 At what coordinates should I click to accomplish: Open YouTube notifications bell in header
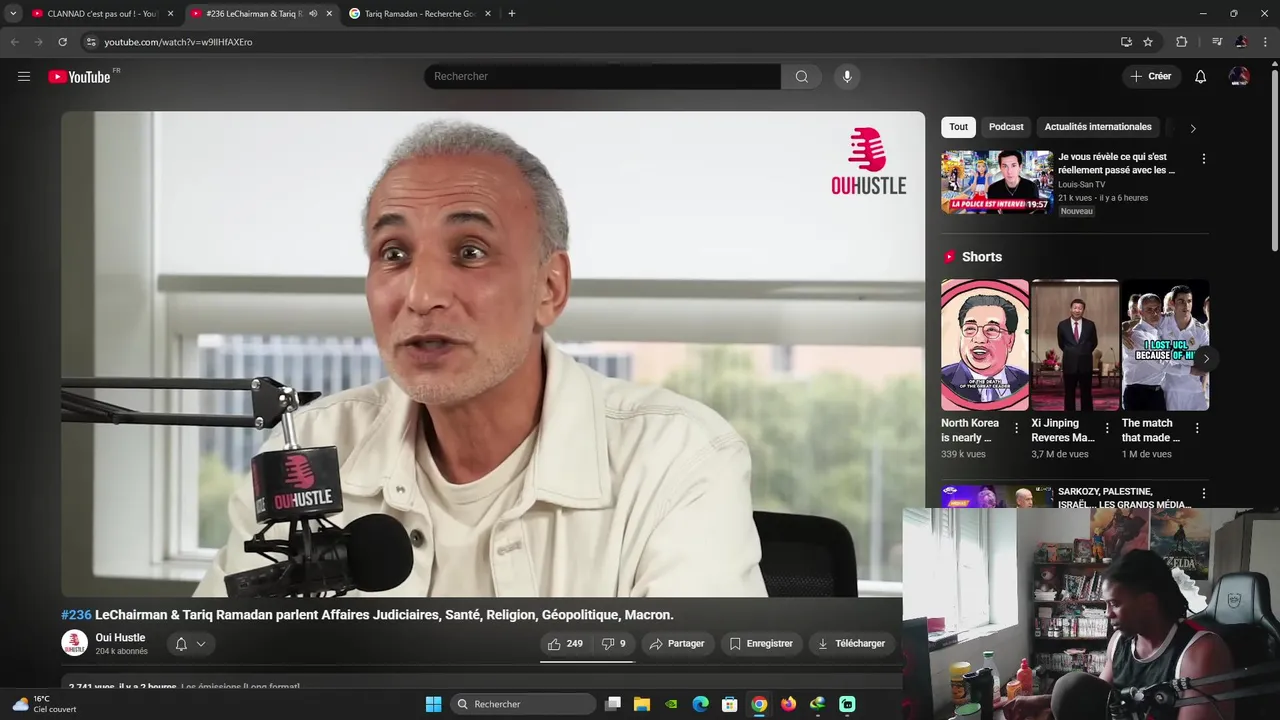pos(1200,76)
